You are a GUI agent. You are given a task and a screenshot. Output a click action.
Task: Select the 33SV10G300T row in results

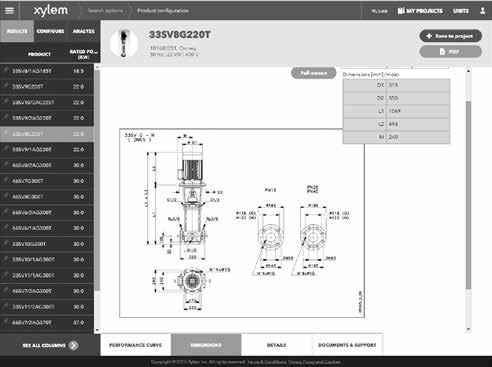tap(47, 244)
